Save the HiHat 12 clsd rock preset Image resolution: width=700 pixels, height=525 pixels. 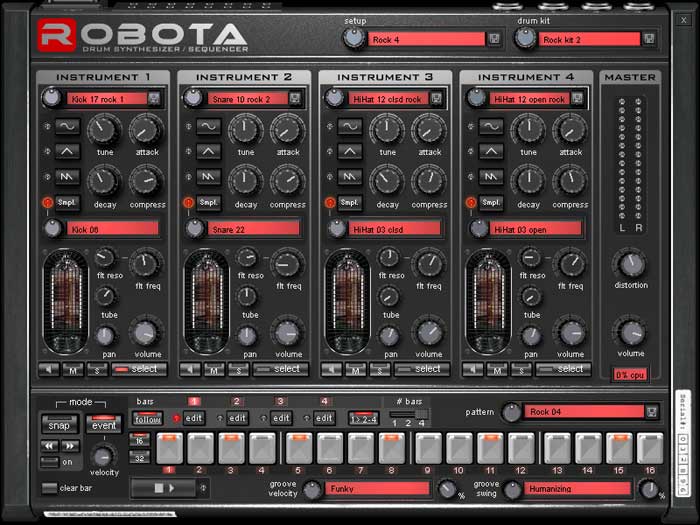pos(437,99)
